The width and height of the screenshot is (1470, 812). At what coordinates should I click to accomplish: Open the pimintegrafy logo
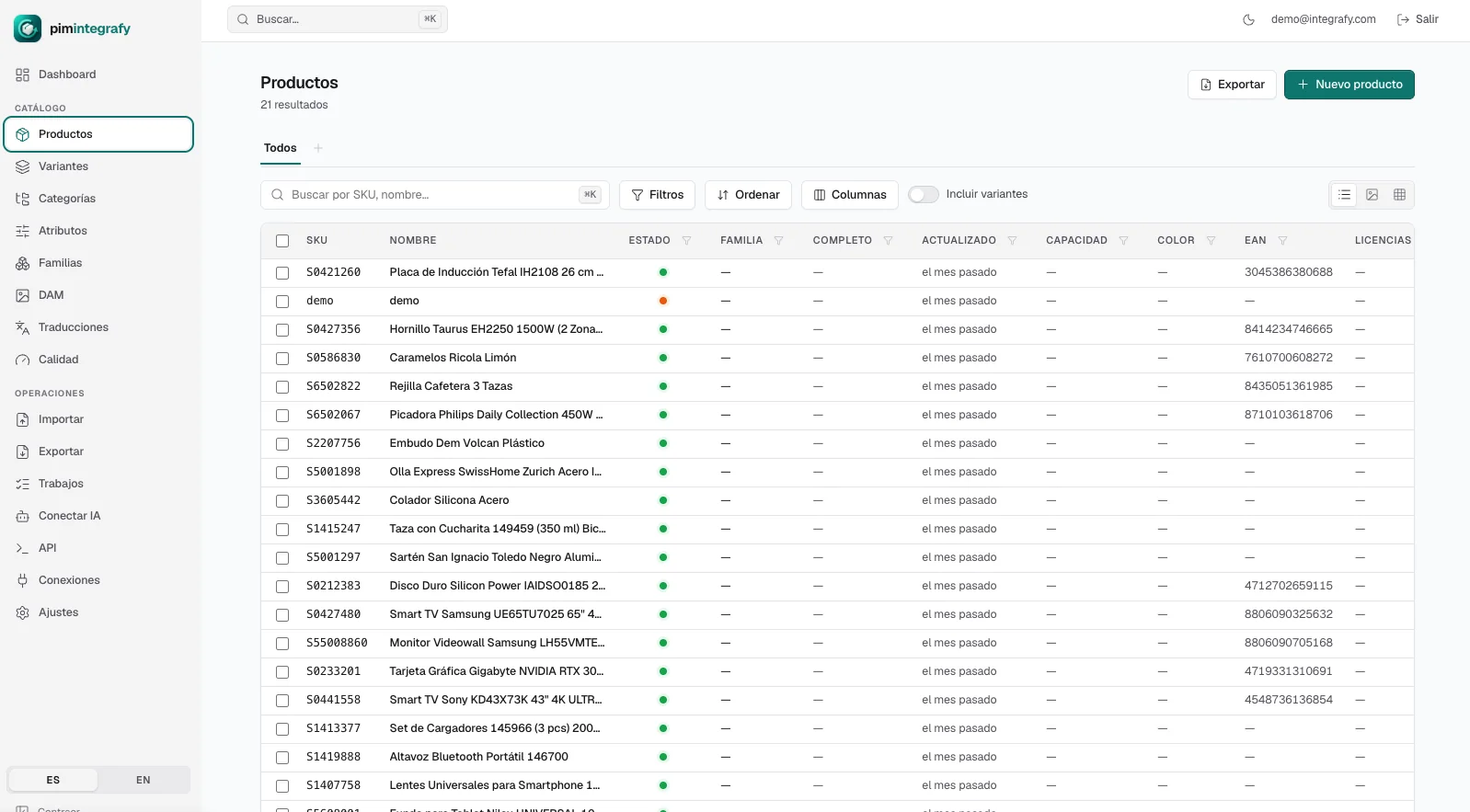tap(73, 29)
